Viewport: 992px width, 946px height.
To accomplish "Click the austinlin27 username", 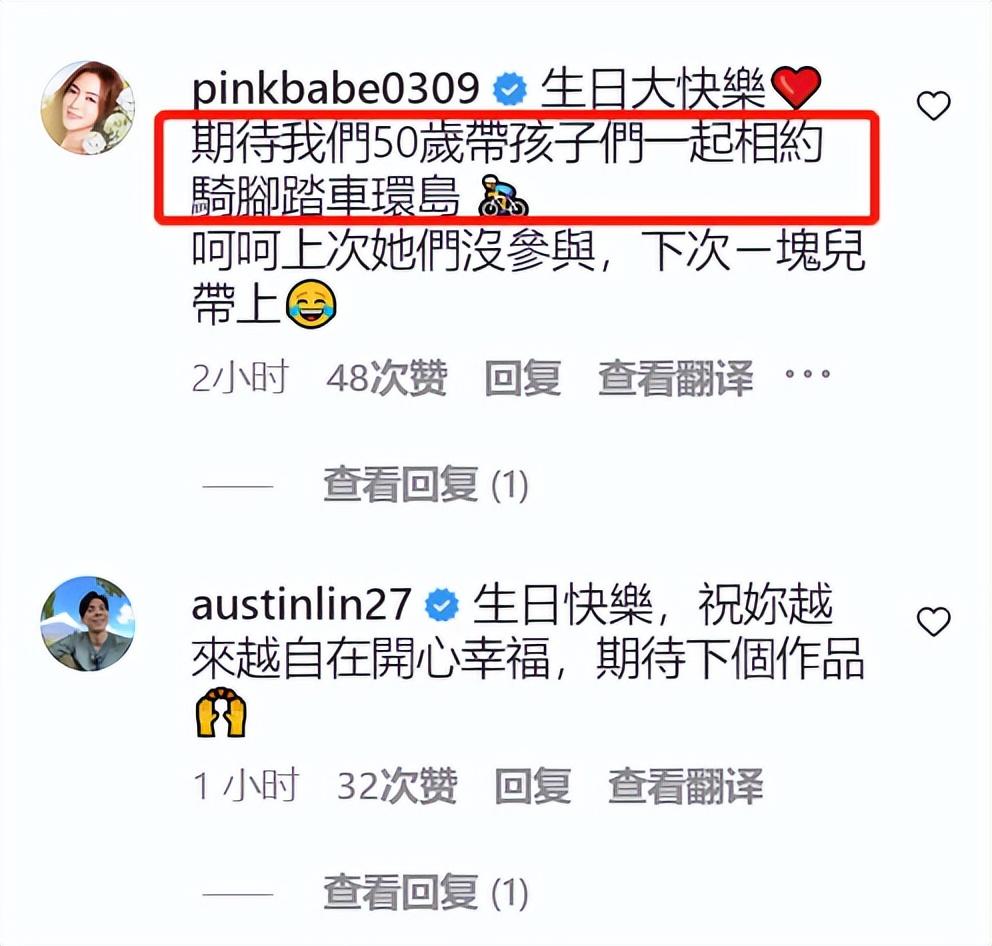I will point(301,603).
